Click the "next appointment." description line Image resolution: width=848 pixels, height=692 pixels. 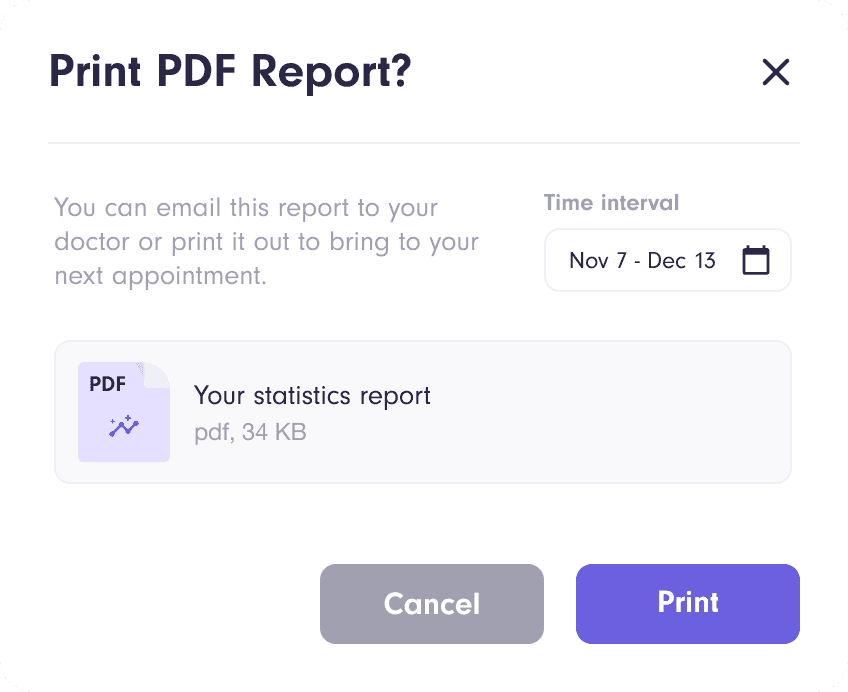[160, 275]
